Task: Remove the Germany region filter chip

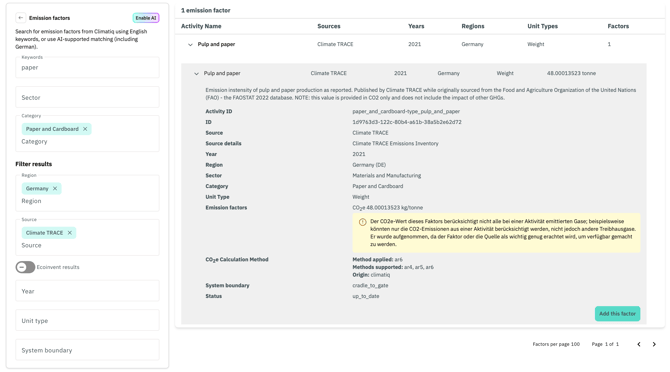Action: click(x=55, y=188)
